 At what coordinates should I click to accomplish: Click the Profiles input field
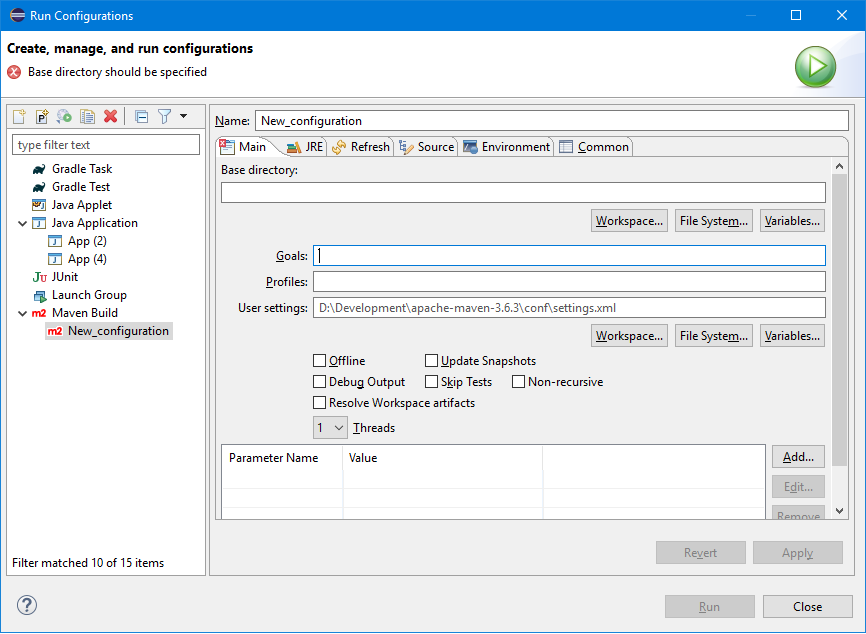tap(569, 282)
